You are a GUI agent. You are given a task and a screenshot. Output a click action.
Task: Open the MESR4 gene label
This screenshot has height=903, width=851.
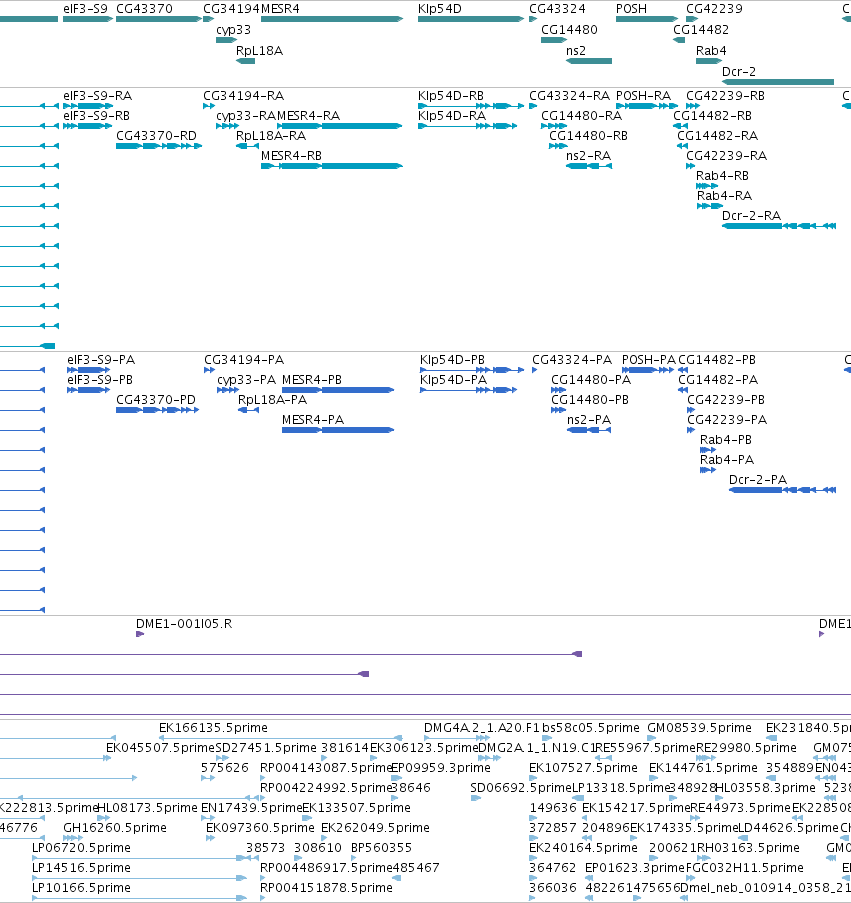point(280,9)
